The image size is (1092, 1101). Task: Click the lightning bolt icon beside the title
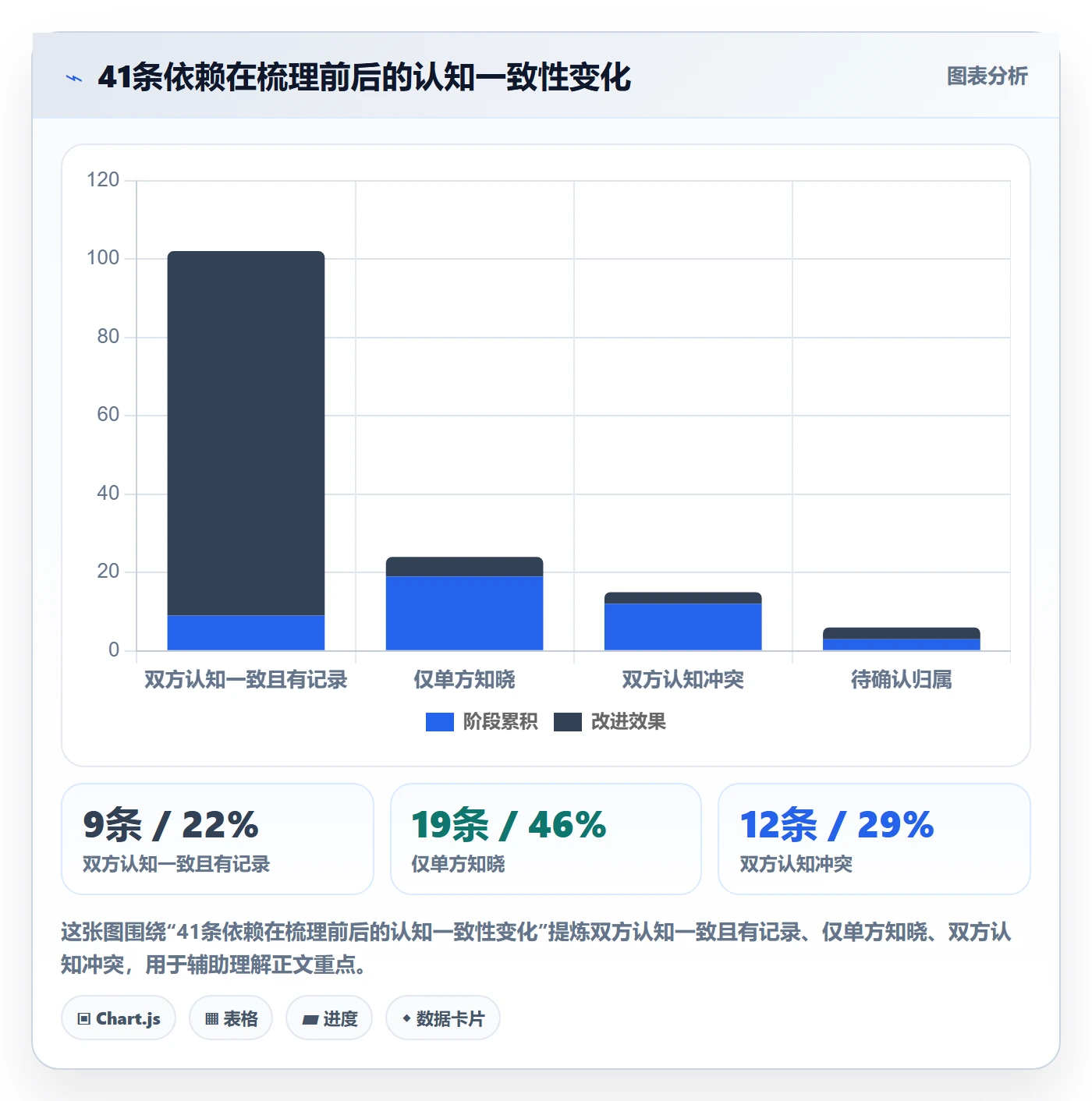74,78
